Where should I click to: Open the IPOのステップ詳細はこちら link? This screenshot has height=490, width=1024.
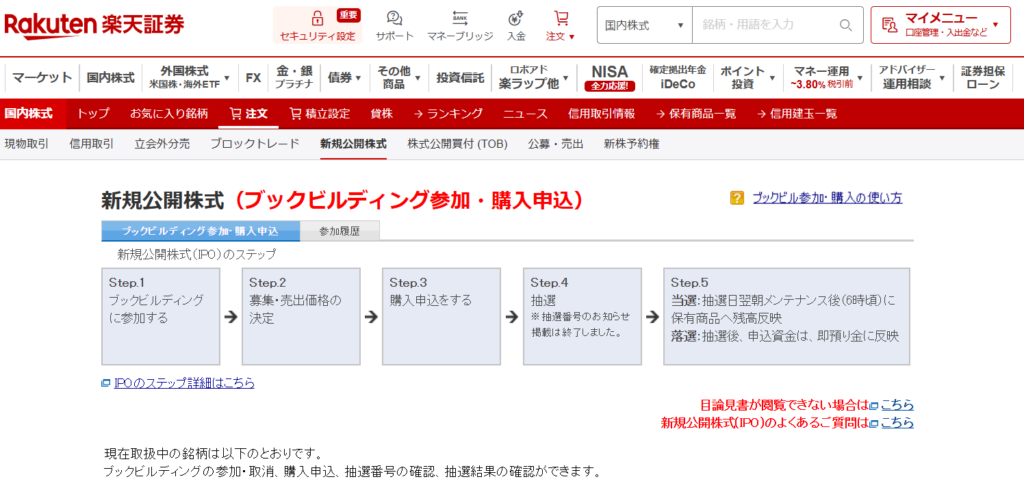coord(183,383)
